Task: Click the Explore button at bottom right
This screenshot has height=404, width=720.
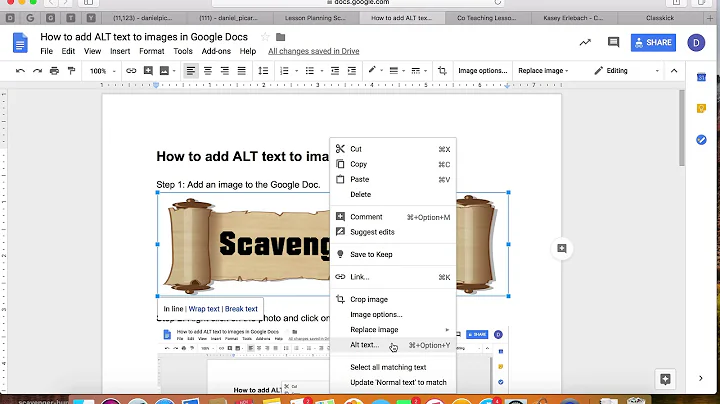Action: click(665, 379)
